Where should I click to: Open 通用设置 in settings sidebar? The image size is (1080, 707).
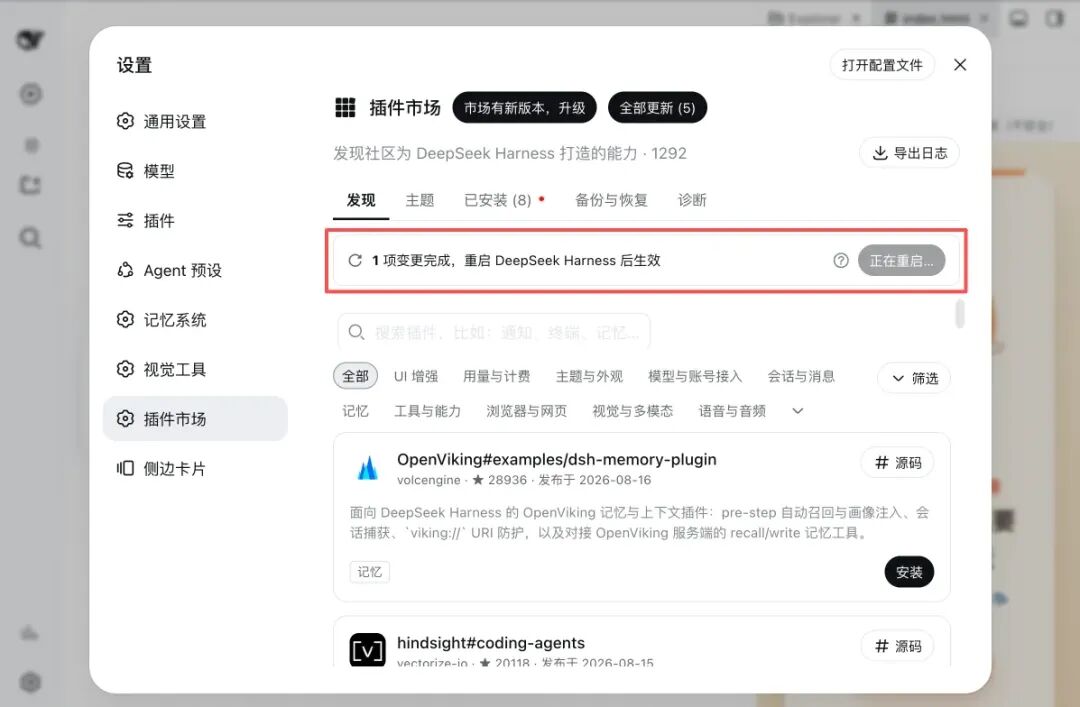pos(195,121)
